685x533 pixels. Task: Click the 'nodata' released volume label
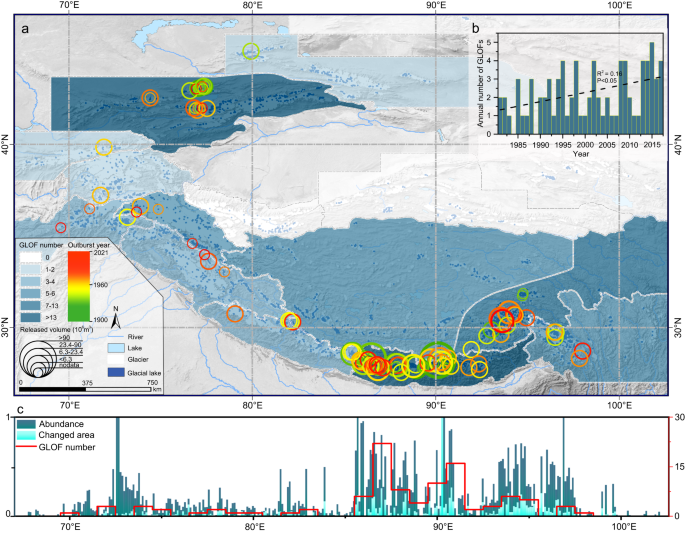tap(69, 365)
